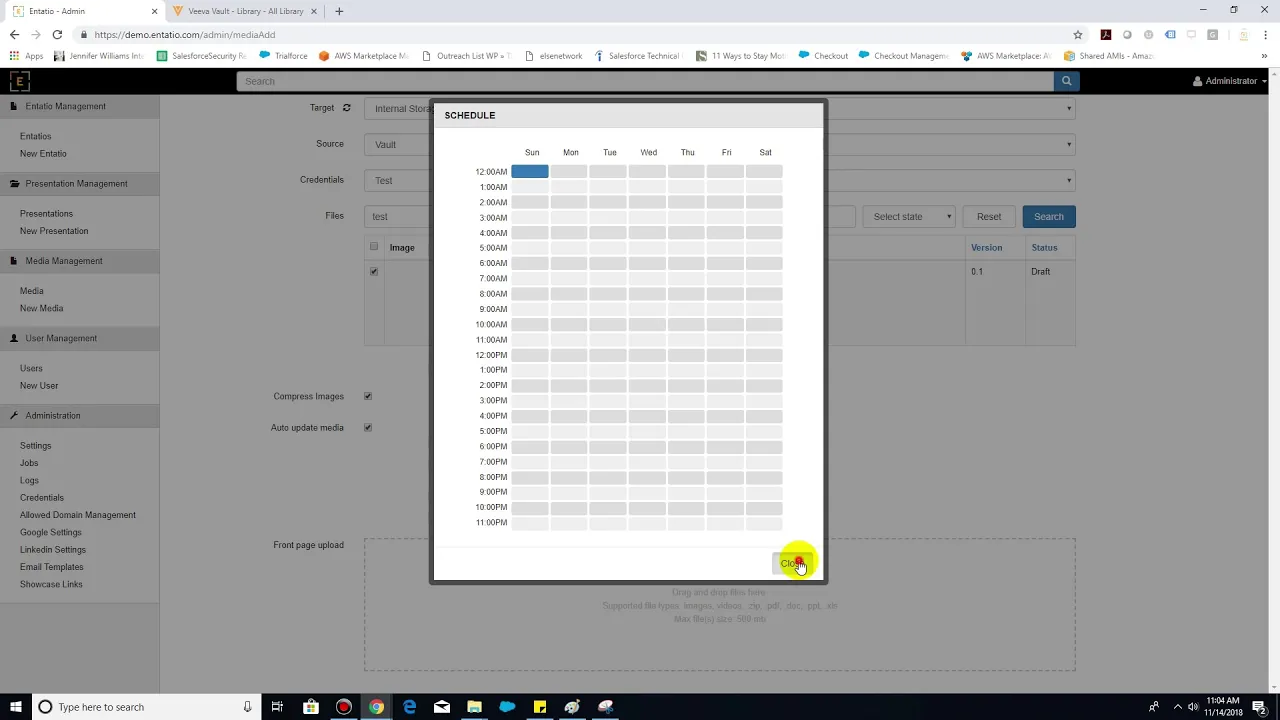Click the browser back arrow
1280x720 pixels.
tap(14, 34)
